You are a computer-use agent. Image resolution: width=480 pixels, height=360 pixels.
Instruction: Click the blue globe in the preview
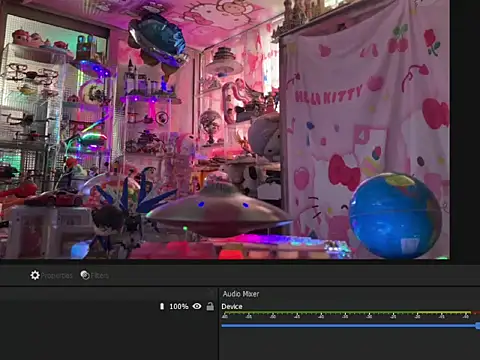[396, 216]
